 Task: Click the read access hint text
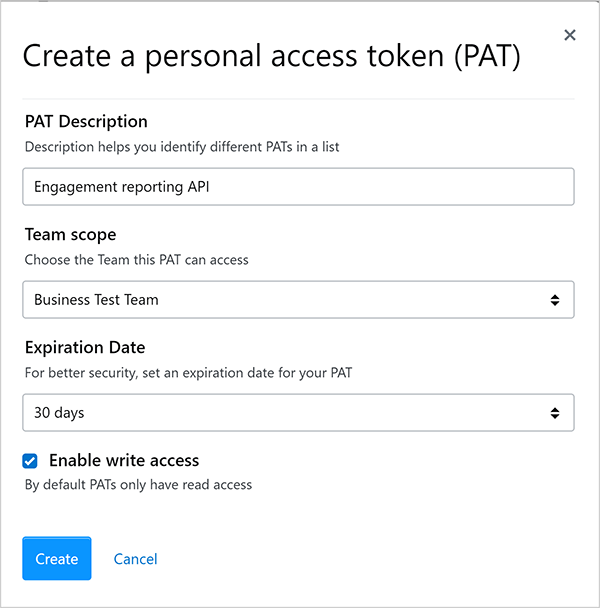[x=138, y=485]
